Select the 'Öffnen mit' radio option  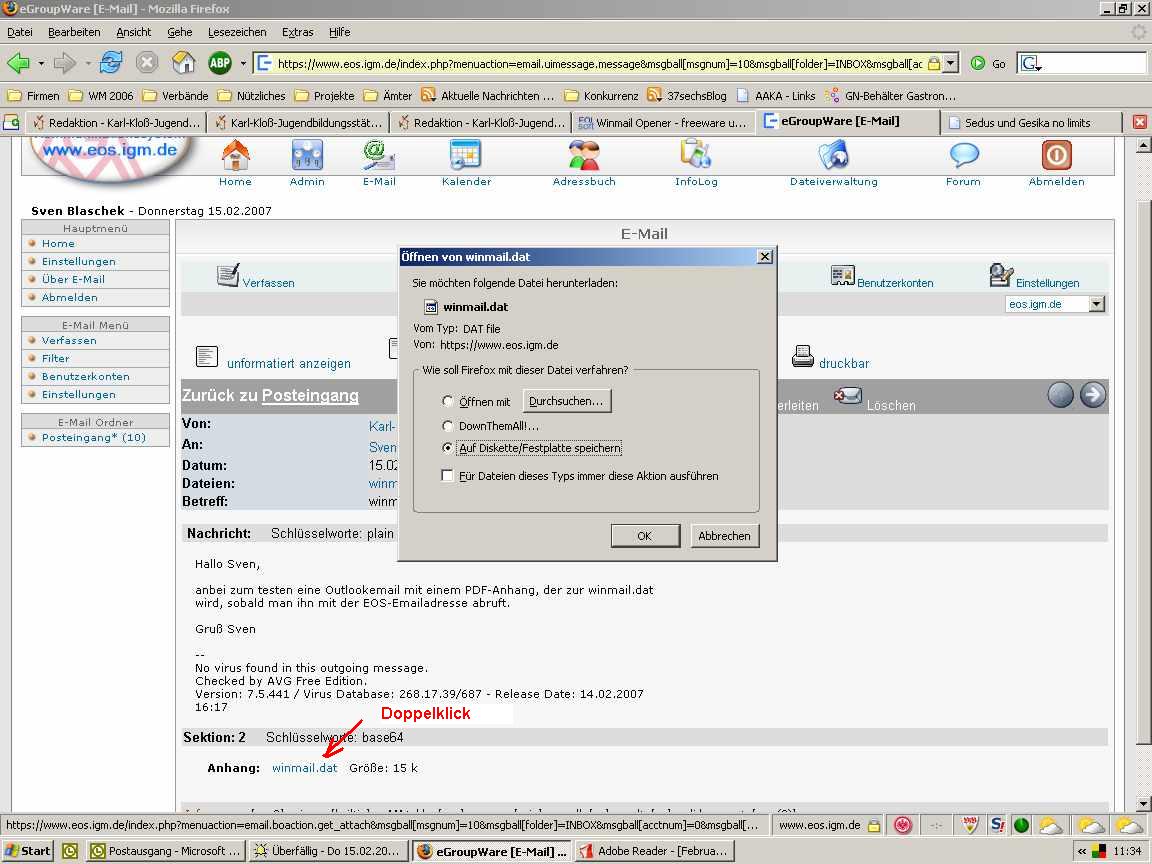click(x=448, y=402)
